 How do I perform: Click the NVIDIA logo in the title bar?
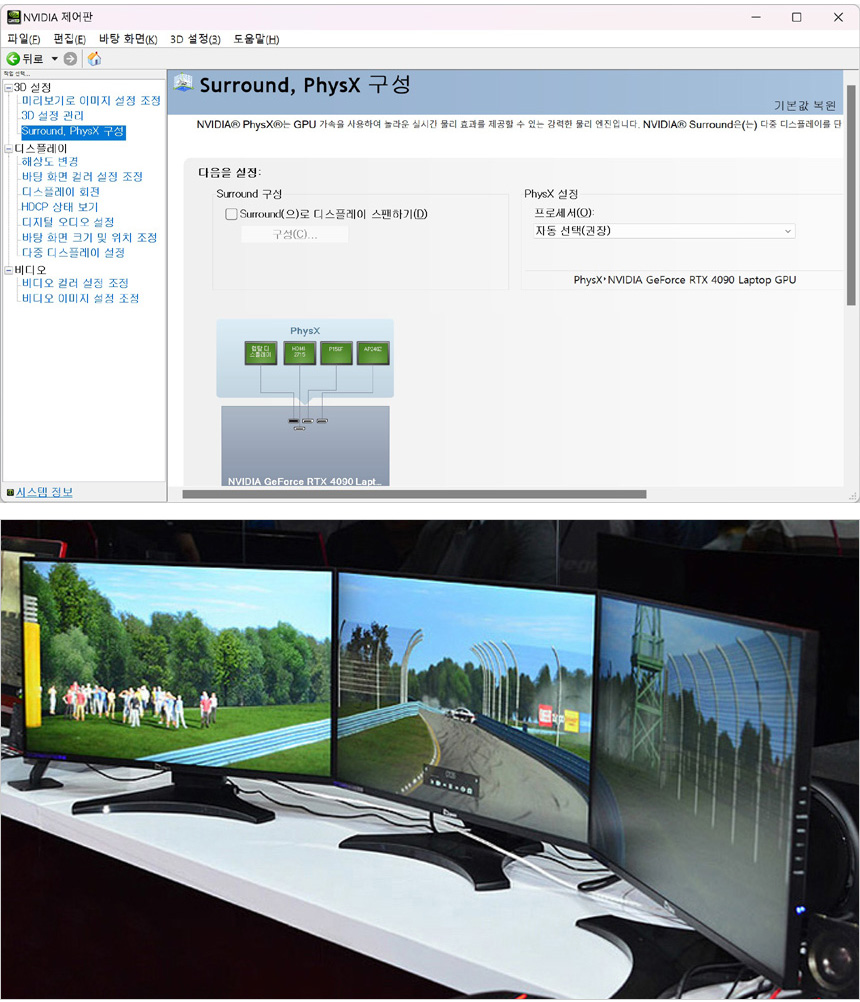[13, 17]
